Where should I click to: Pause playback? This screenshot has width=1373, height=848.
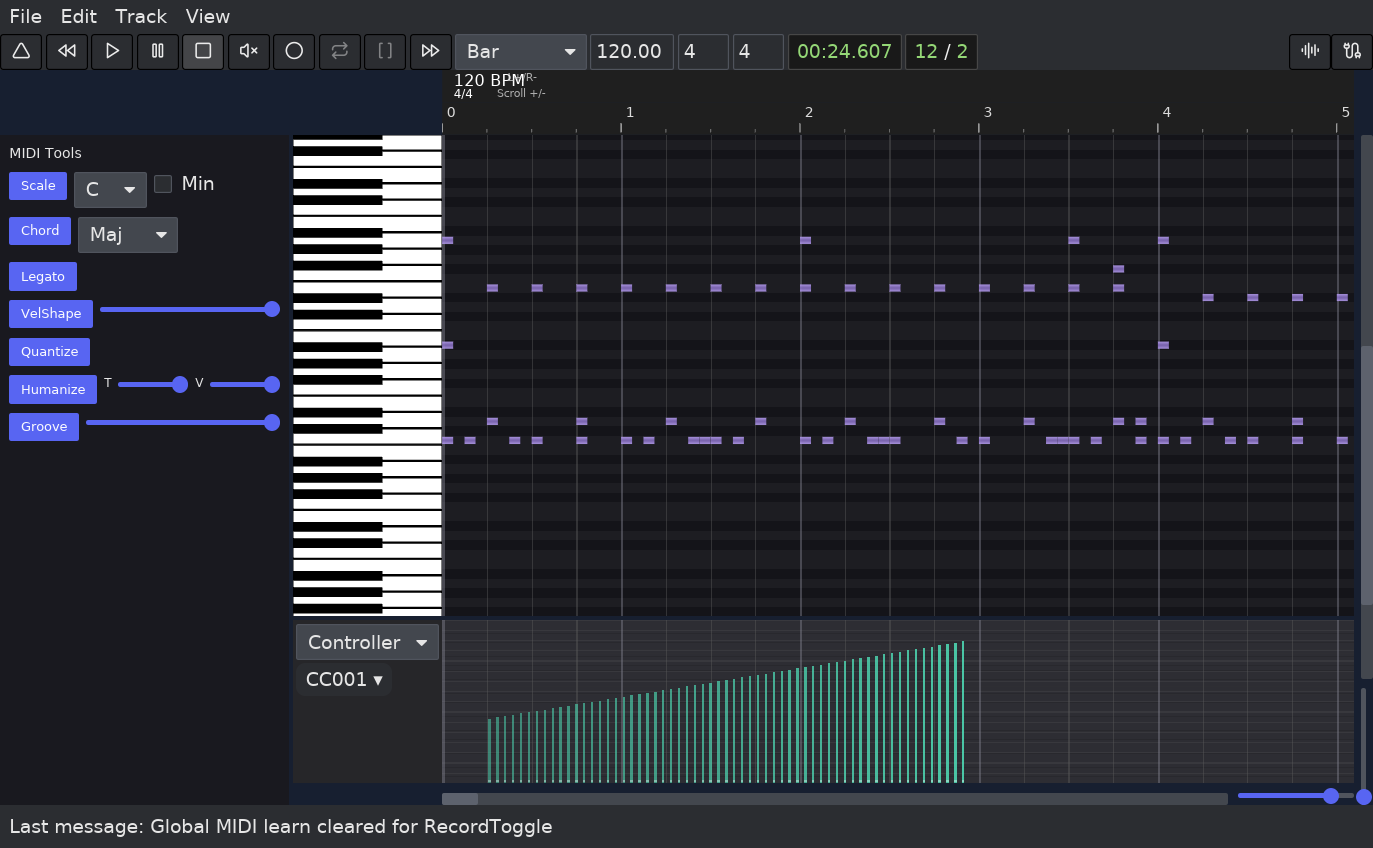pos(157,51)
